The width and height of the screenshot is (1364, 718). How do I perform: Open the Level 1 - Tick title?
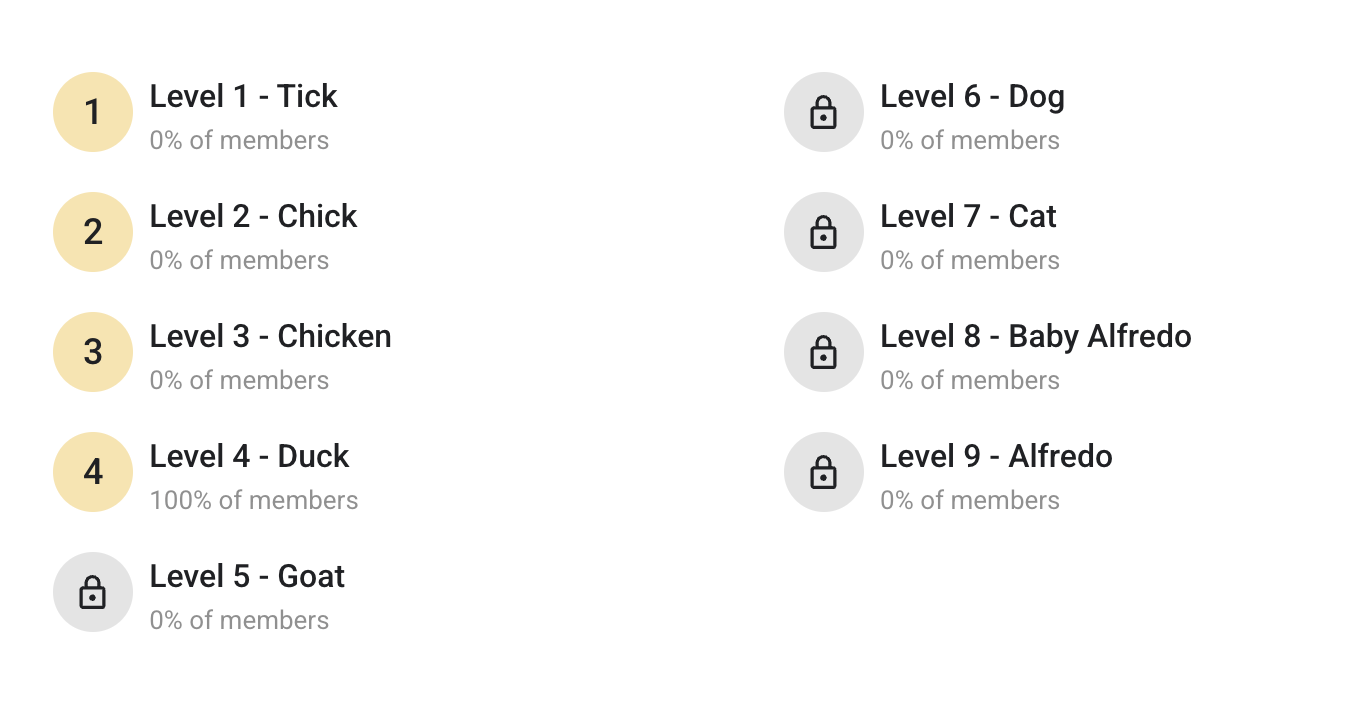point(244,96)
